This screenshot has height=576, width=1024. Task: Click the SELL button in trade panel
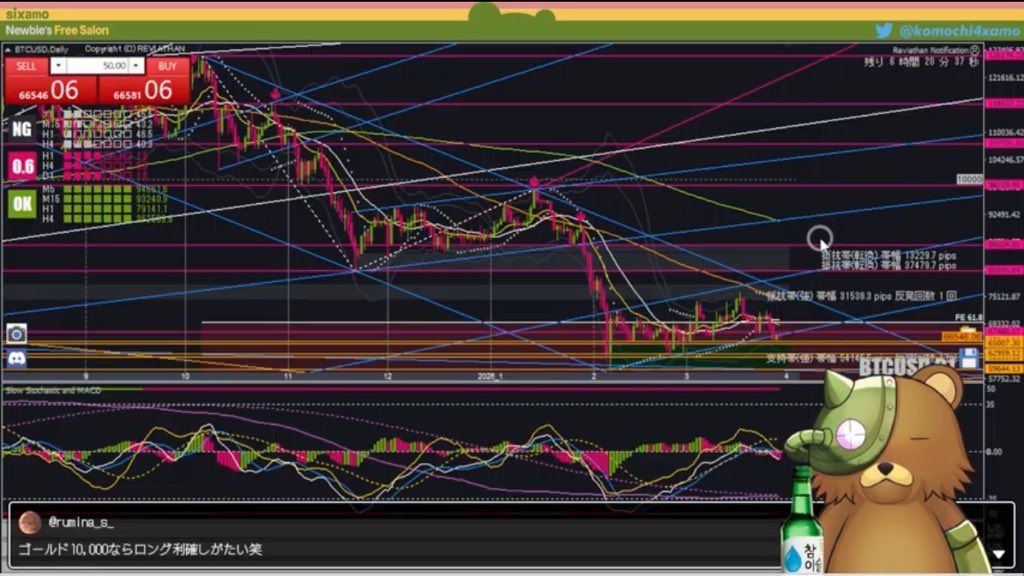[x=26, y=66]
